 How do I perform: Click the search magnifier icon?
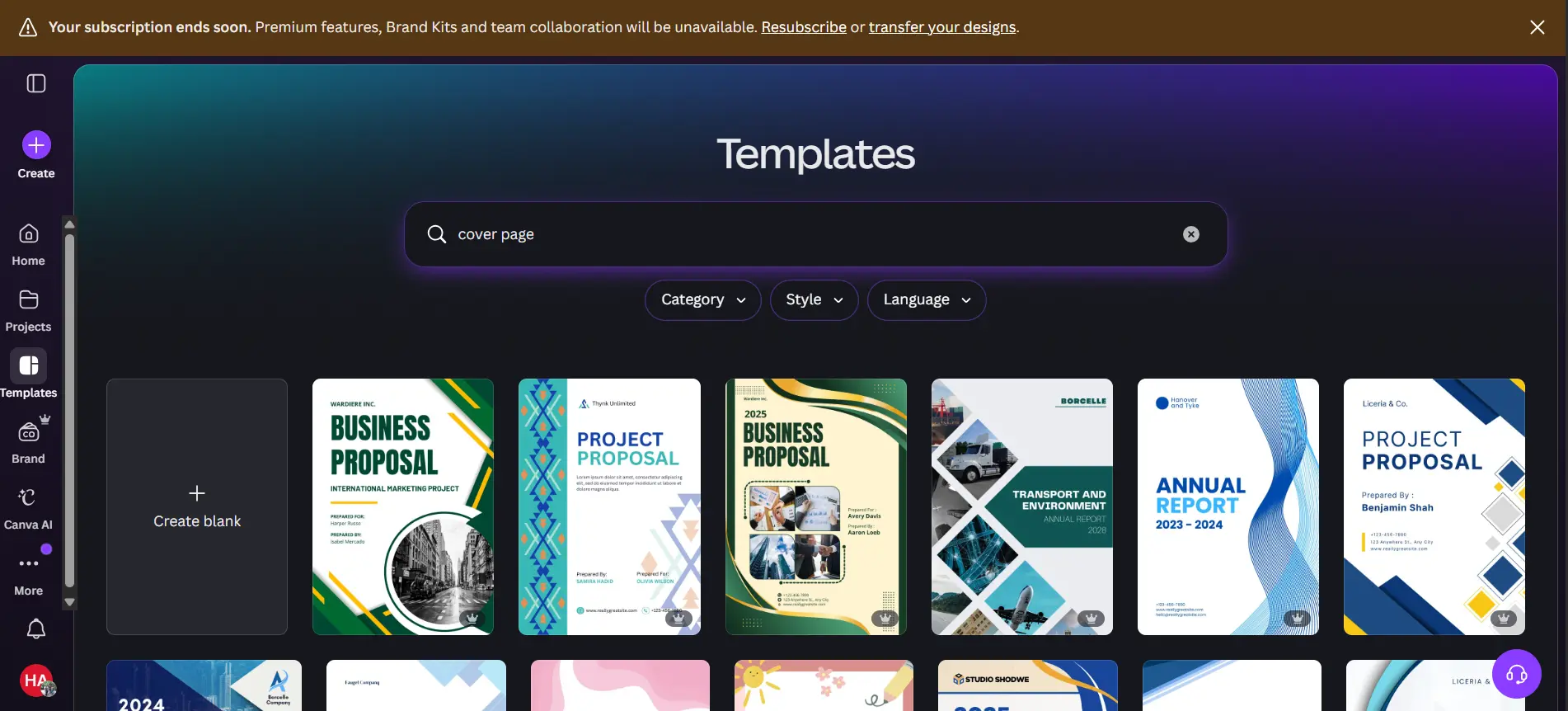click(436, 234)
